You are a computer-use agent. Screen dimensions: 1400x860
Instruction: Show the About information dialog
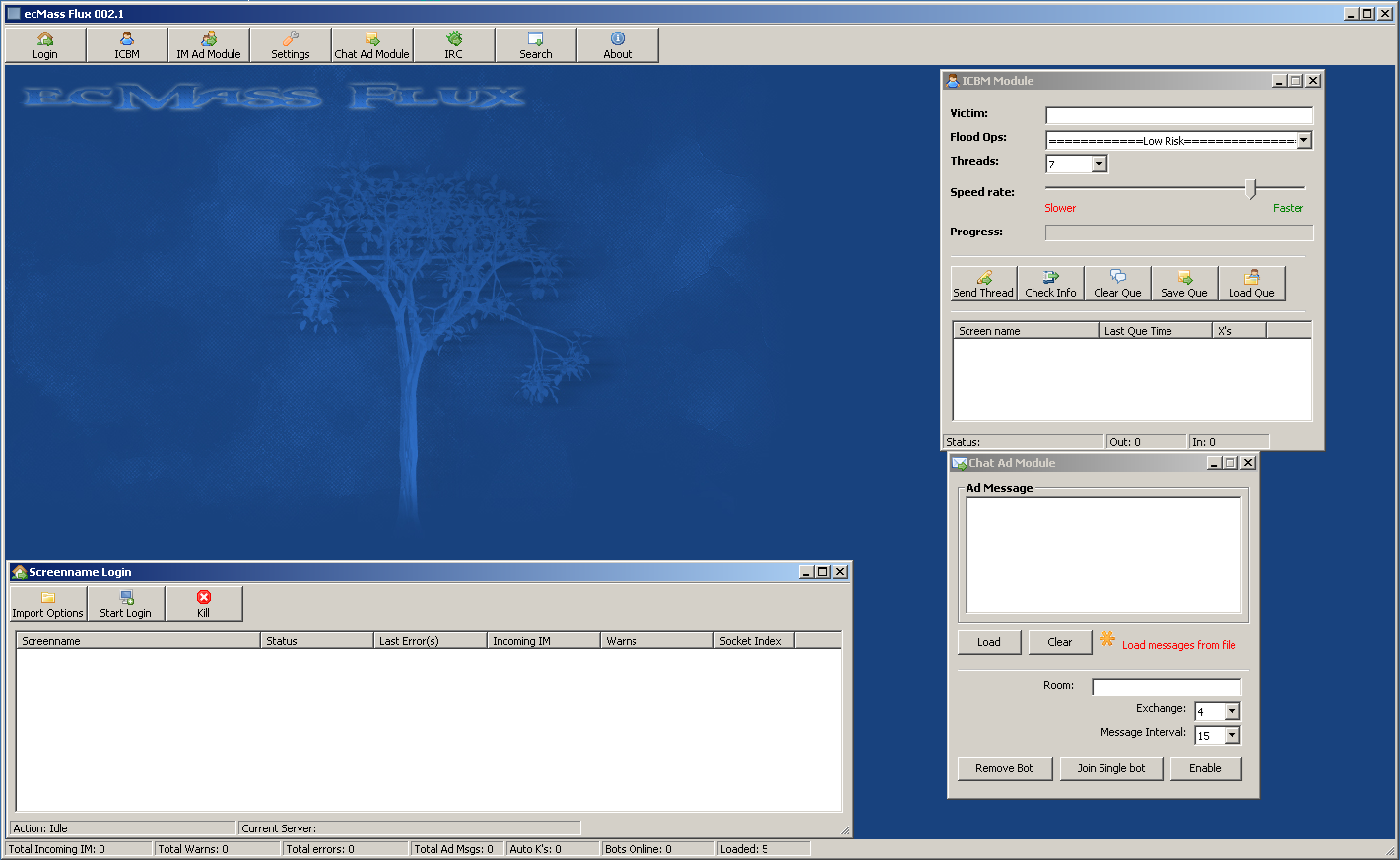click(x=617, y=45)
